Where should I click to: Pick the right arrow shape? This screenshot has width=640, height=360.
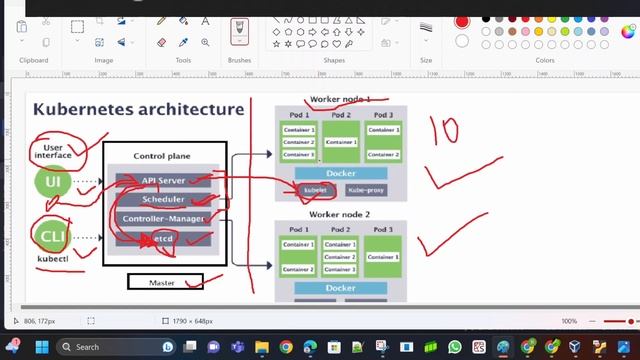[x=313, y=32]
